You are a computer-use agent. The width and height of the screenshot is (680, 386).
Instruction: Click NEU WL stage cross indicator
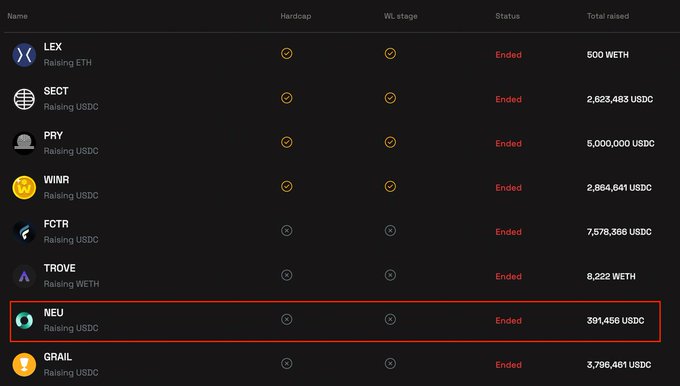click(x=390, y=319)
